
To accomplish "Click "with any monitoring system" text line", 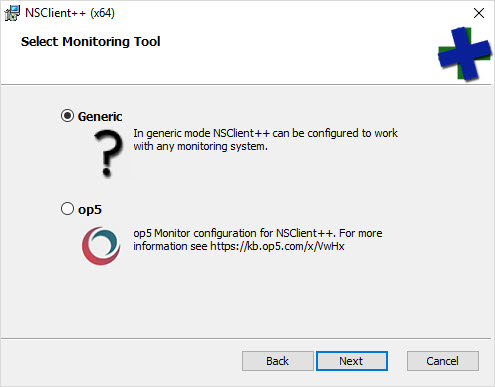I will click(x=200, y=146).
